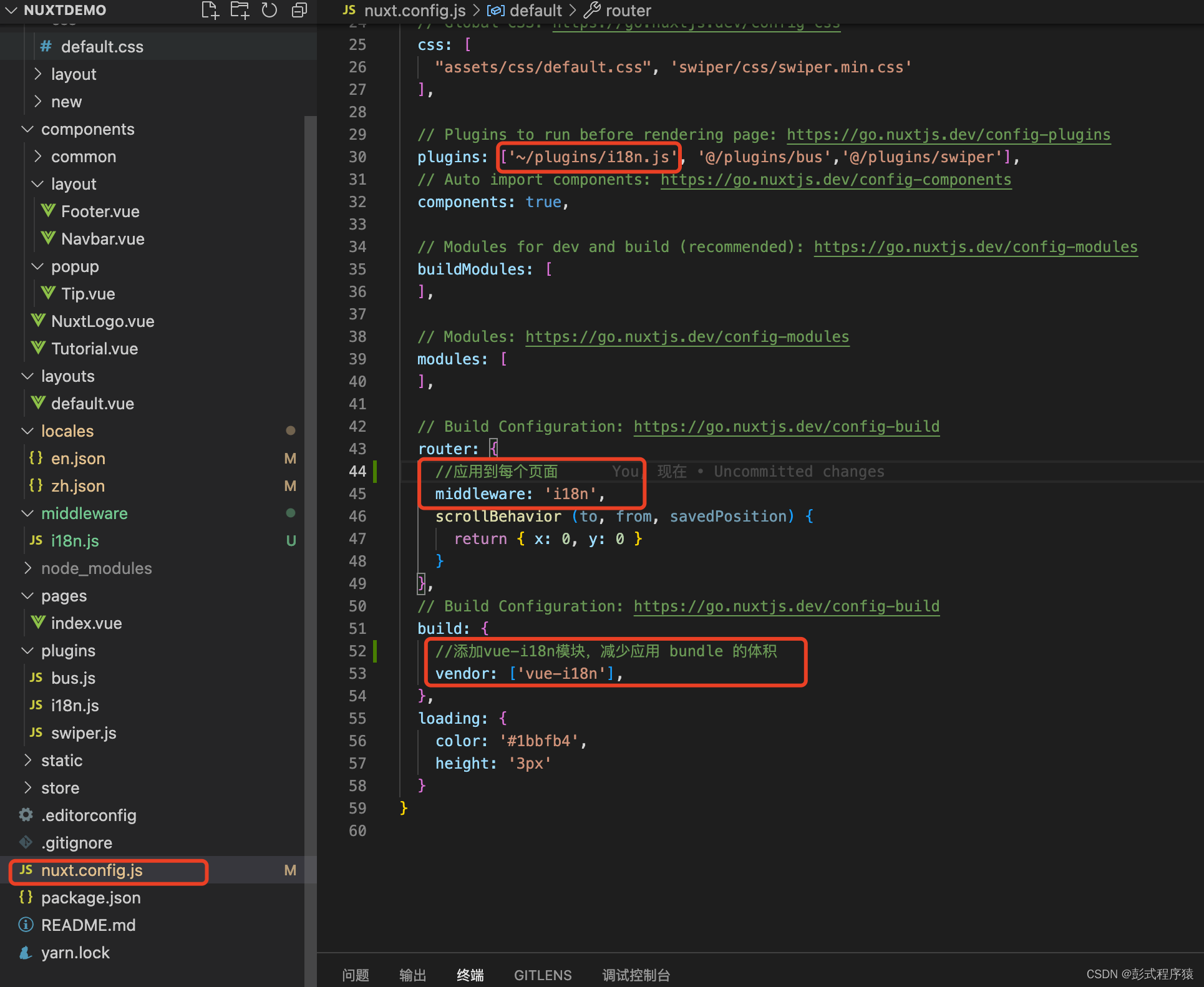This screenshot has height=987, width=1204.
Task: Click the New Folder icon in explorer header
Action: 240,10
